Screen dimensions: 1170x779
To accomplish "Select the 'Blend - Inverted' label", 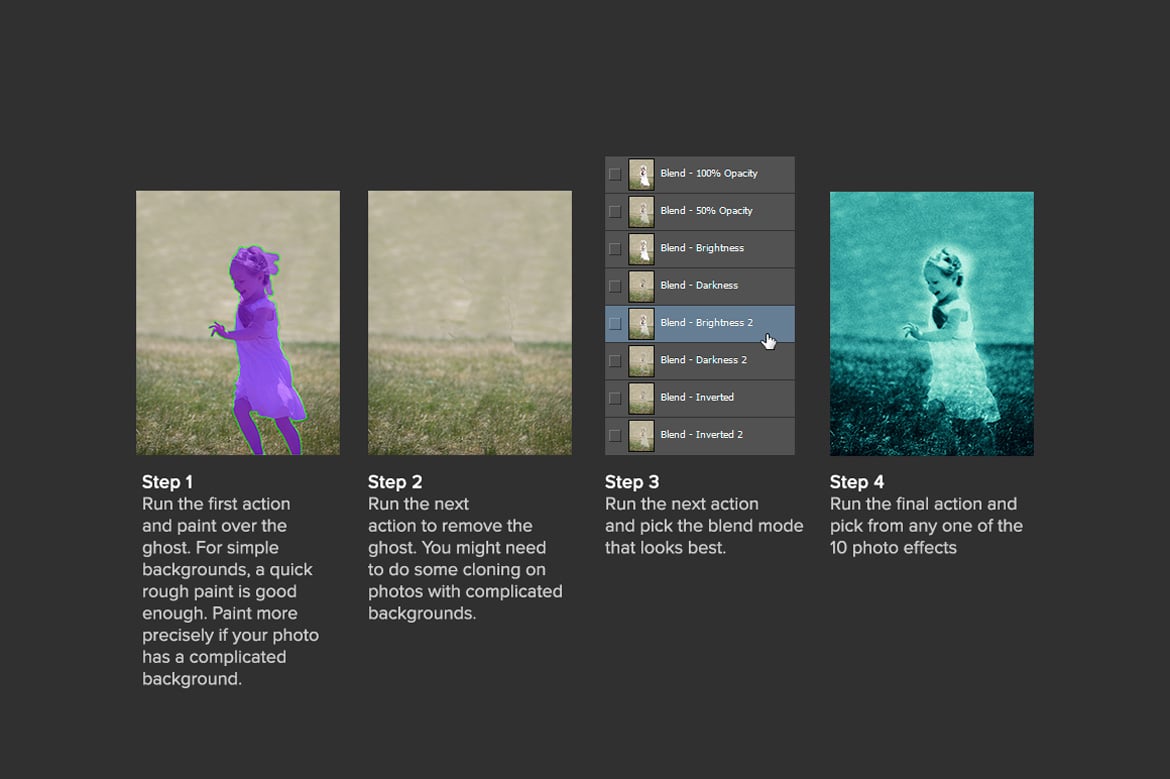I will [x=697, y=397].
